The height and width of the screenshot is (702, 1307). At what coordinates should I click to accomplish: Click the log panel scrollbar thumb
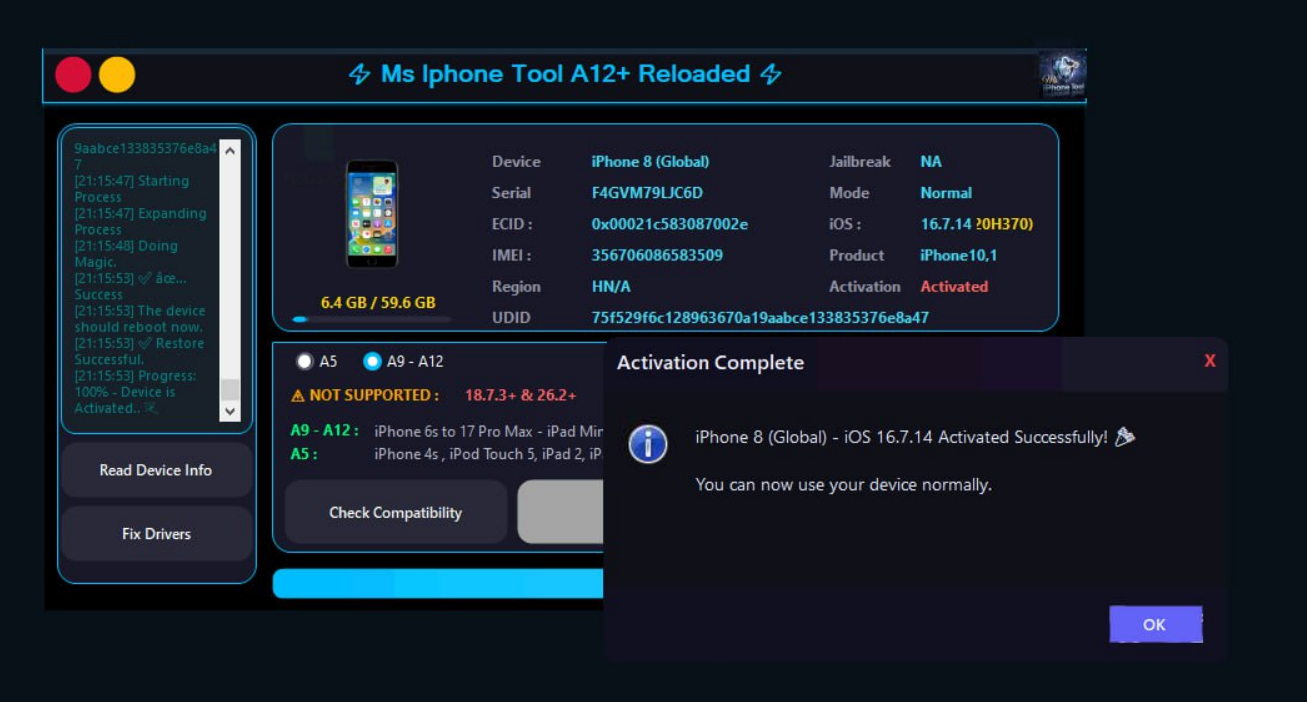tap(230, 389)
